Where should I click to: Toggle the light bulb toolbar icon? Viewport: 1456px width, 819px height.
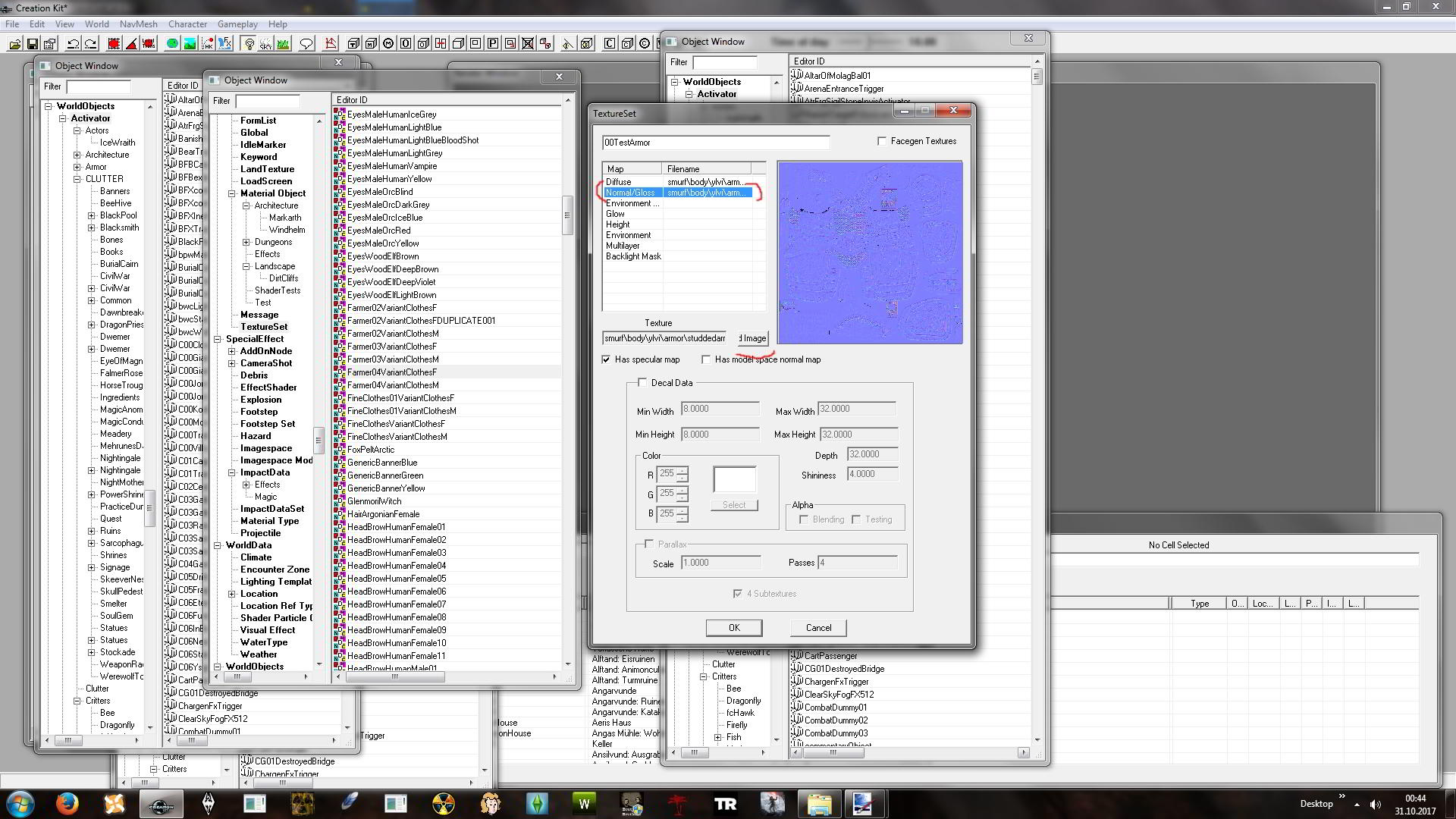tap(249, 44)
